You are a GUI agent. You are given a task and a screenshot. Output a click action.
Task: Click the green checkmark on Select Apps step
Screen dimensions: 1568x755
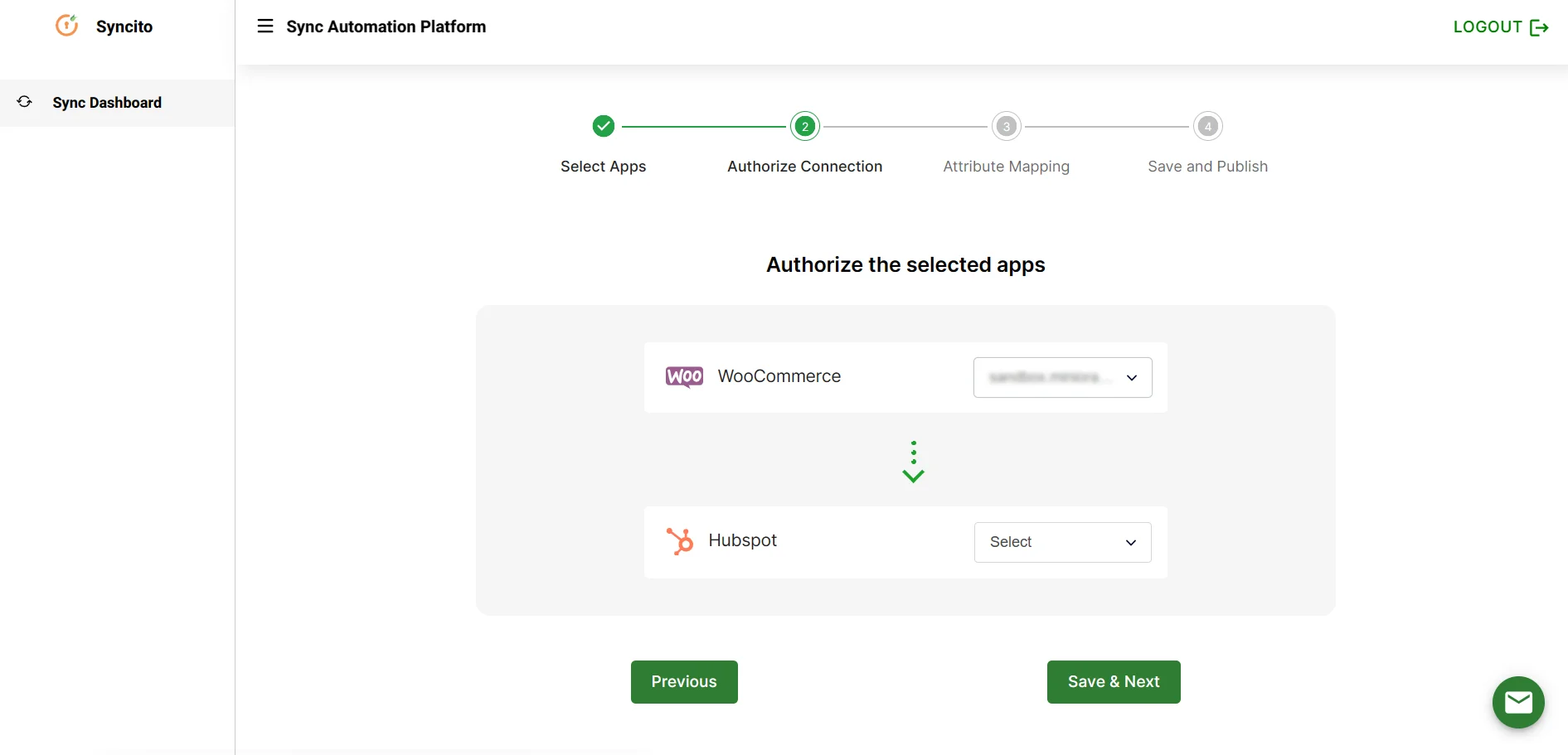pyautogui.click(x=603, y=126)
